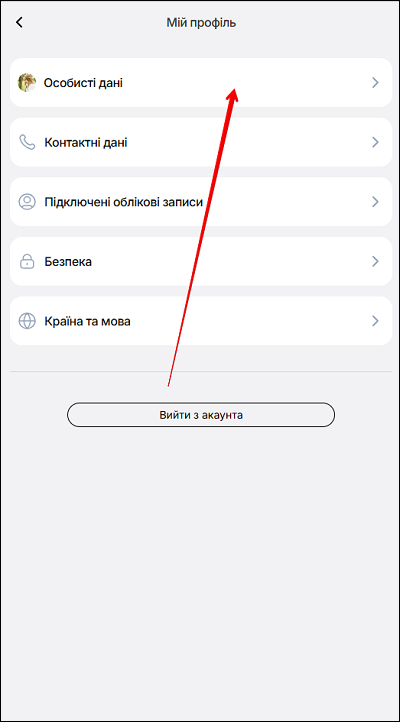
Task: Click the phone icon for Контактні дані
Action: 27,142
